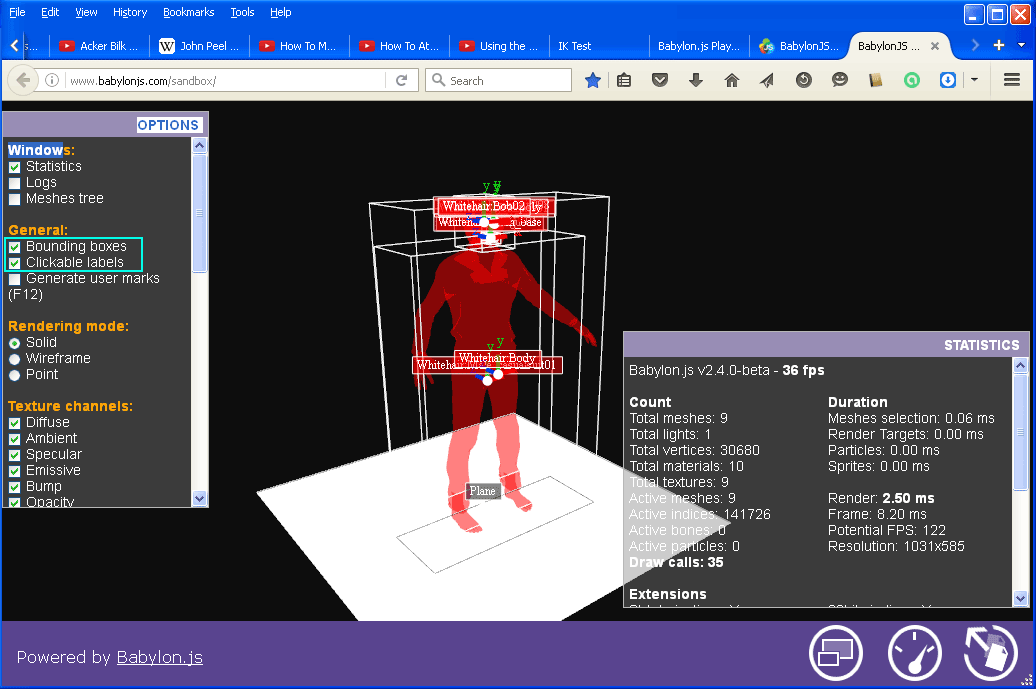The image size is (1036, 689).
Task: Open the View menu
Action: pyautogui.click(x=86, y=12)
